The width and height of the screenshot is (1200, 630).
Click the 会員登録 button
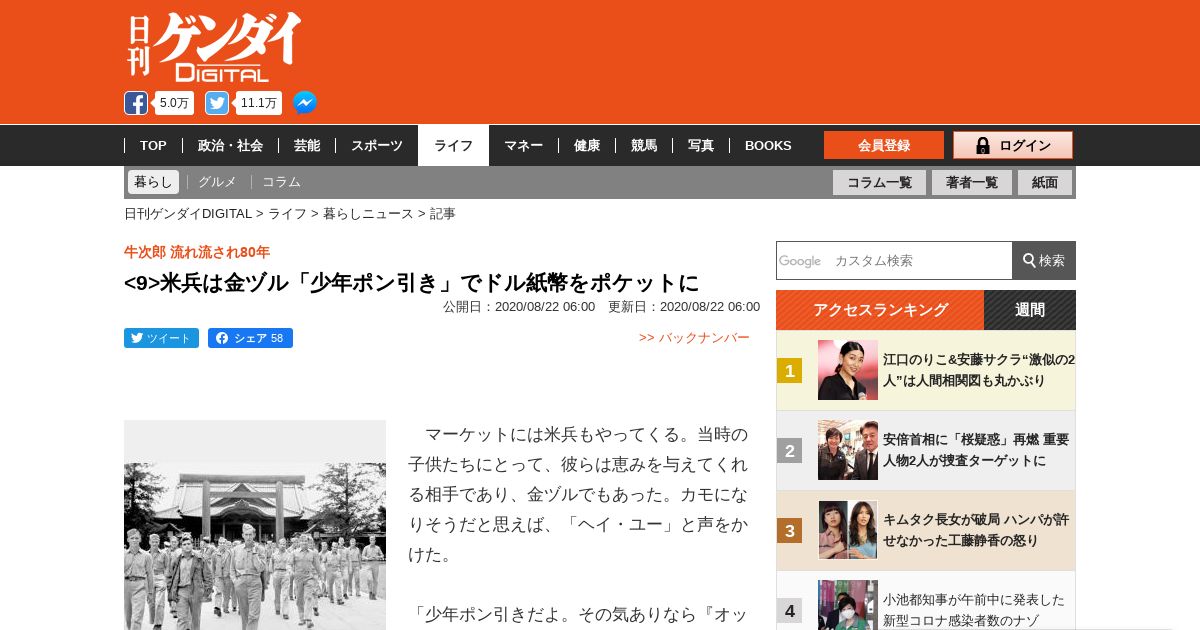(884, 145)
